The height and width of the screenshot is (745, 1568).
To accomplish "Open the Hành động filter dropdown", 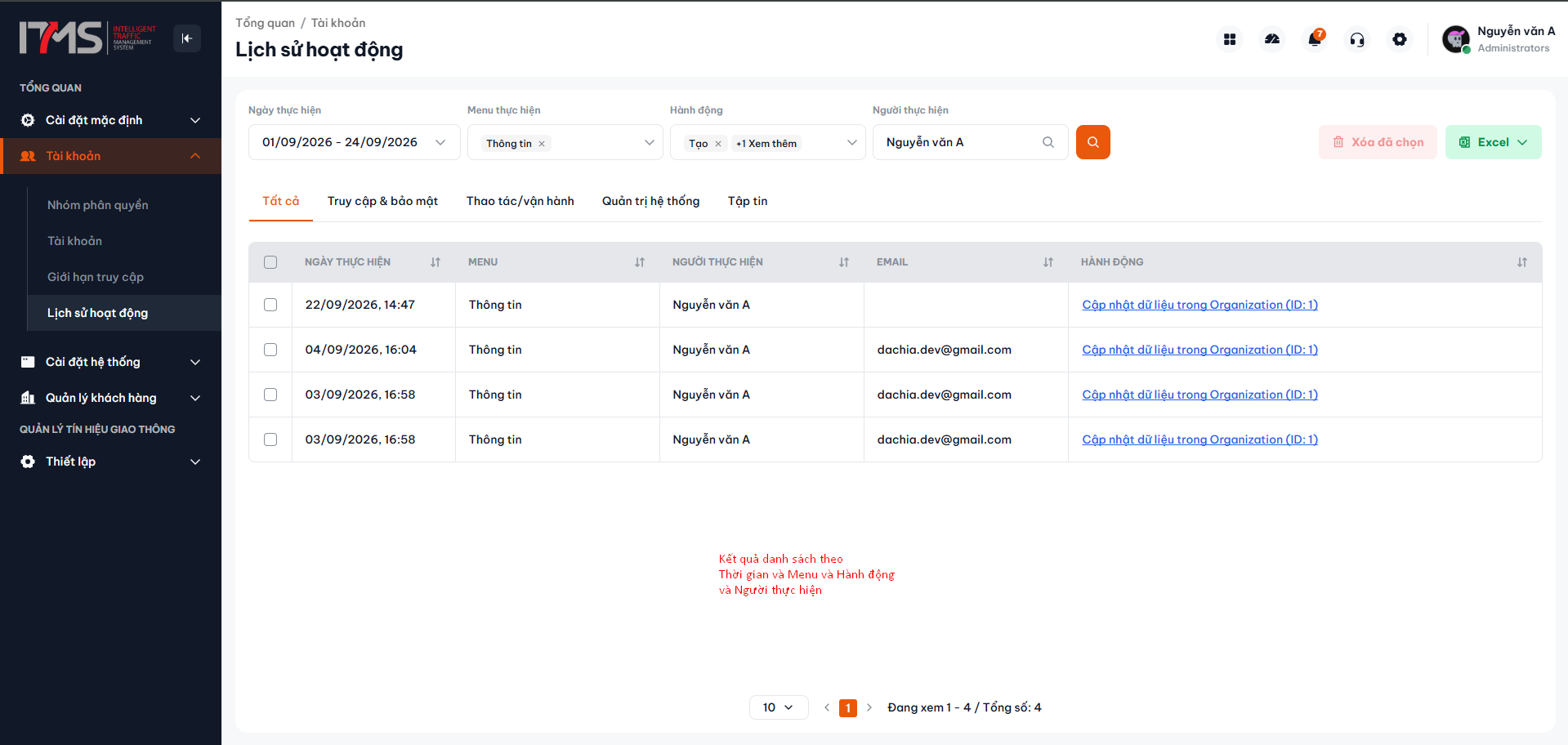I will pyautogui.click(x=768, y=142).
